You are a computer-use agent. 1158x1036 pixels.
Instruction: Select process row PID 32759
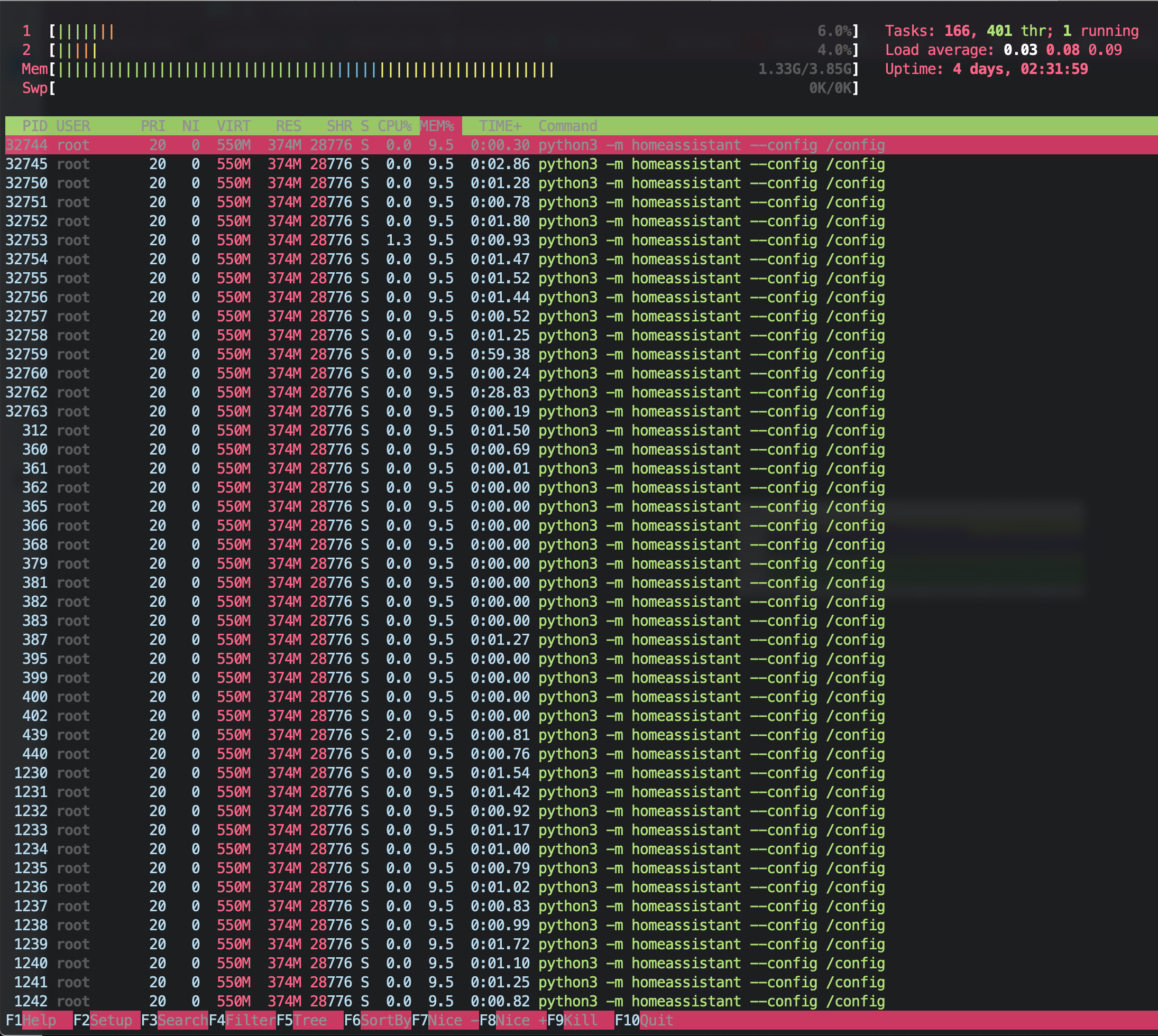click(581, 354)
